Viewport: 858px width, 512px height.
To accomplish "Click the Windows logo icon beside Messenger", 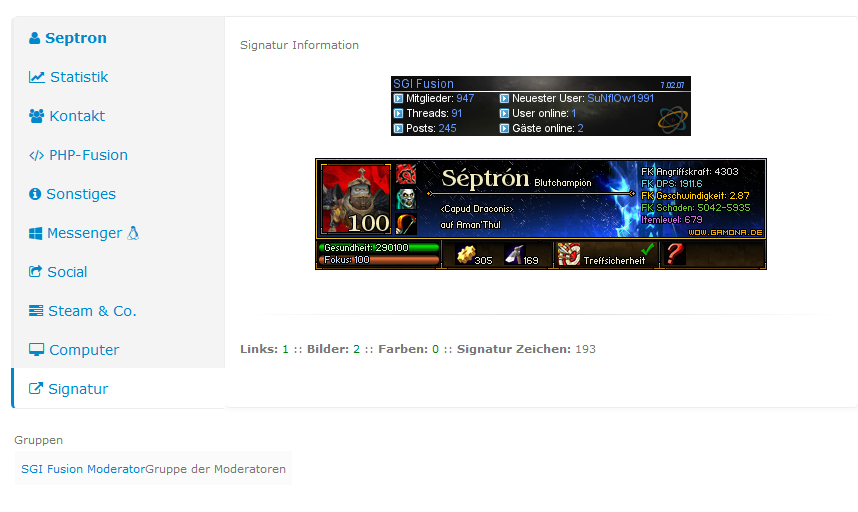I will pos(36,233).
